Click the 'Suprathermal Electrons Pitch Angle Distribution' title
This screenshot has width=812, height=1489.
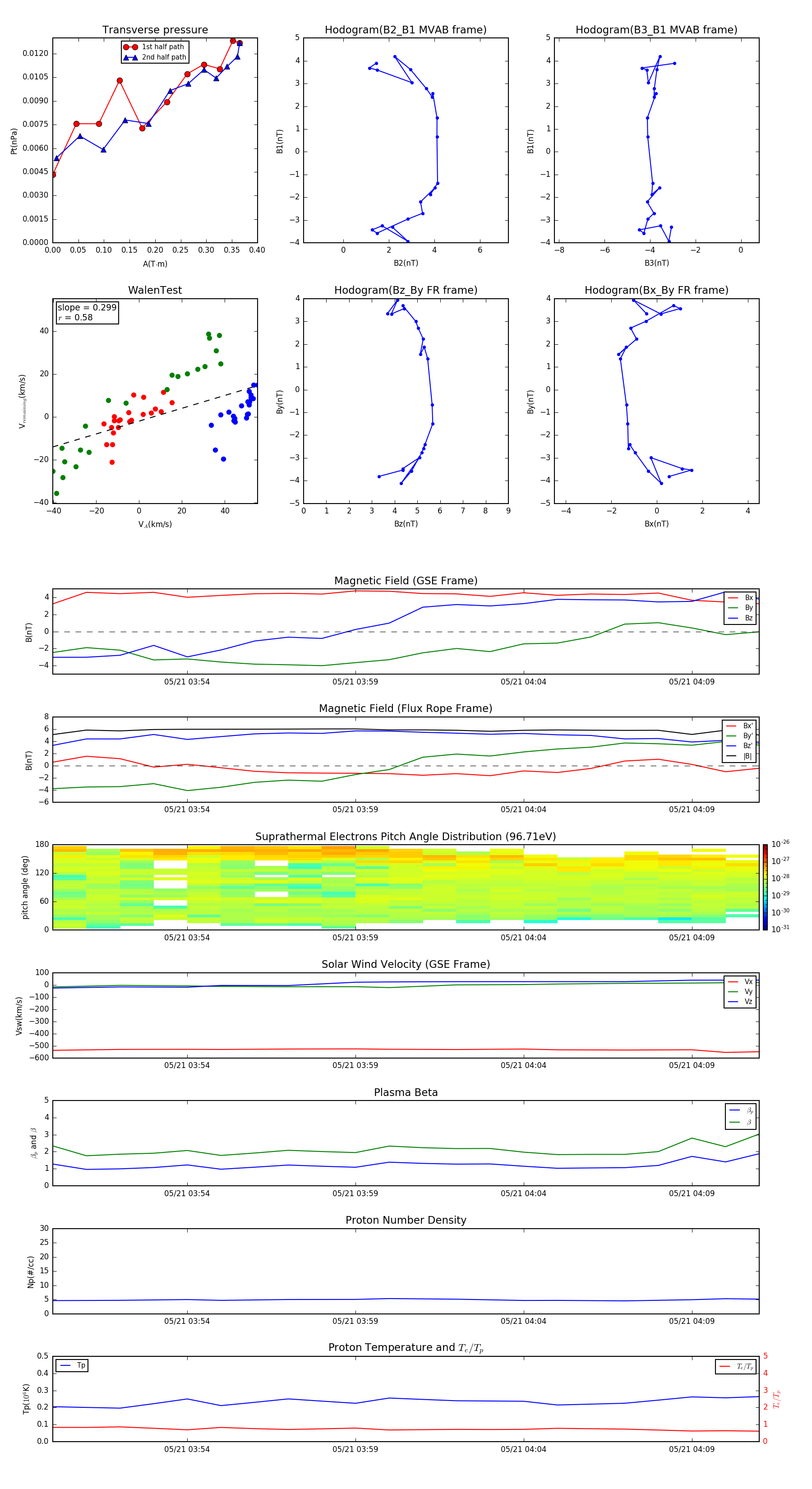(x=406, y=837)
